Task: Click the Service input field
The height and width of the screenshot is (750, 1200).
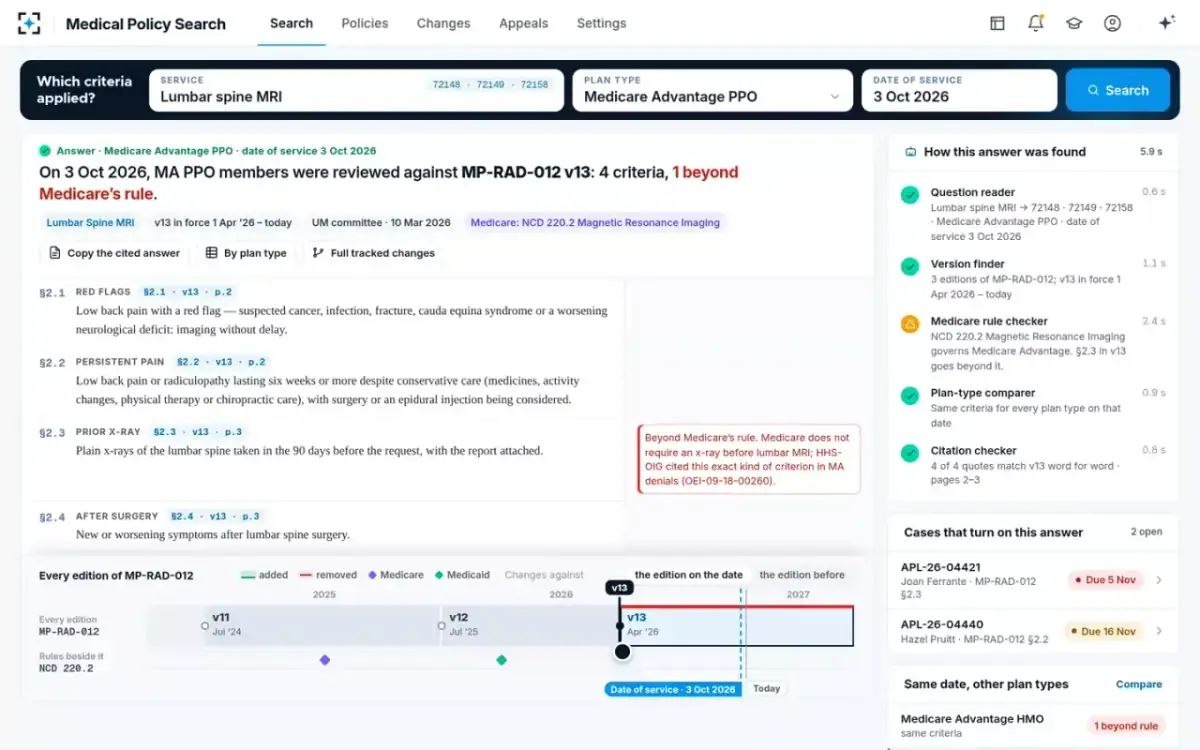Action: tap(357, 90)
